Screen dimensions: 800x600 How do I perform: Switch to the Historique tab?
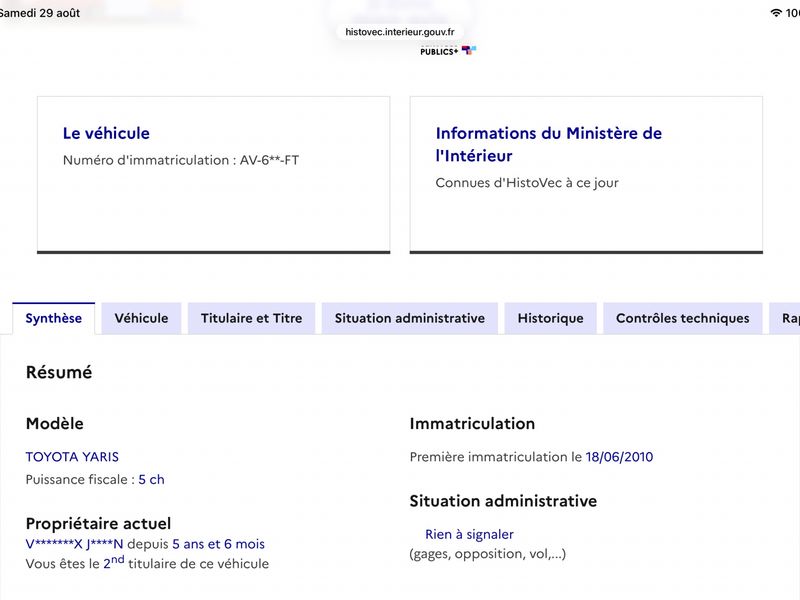[x=551, y=318]
